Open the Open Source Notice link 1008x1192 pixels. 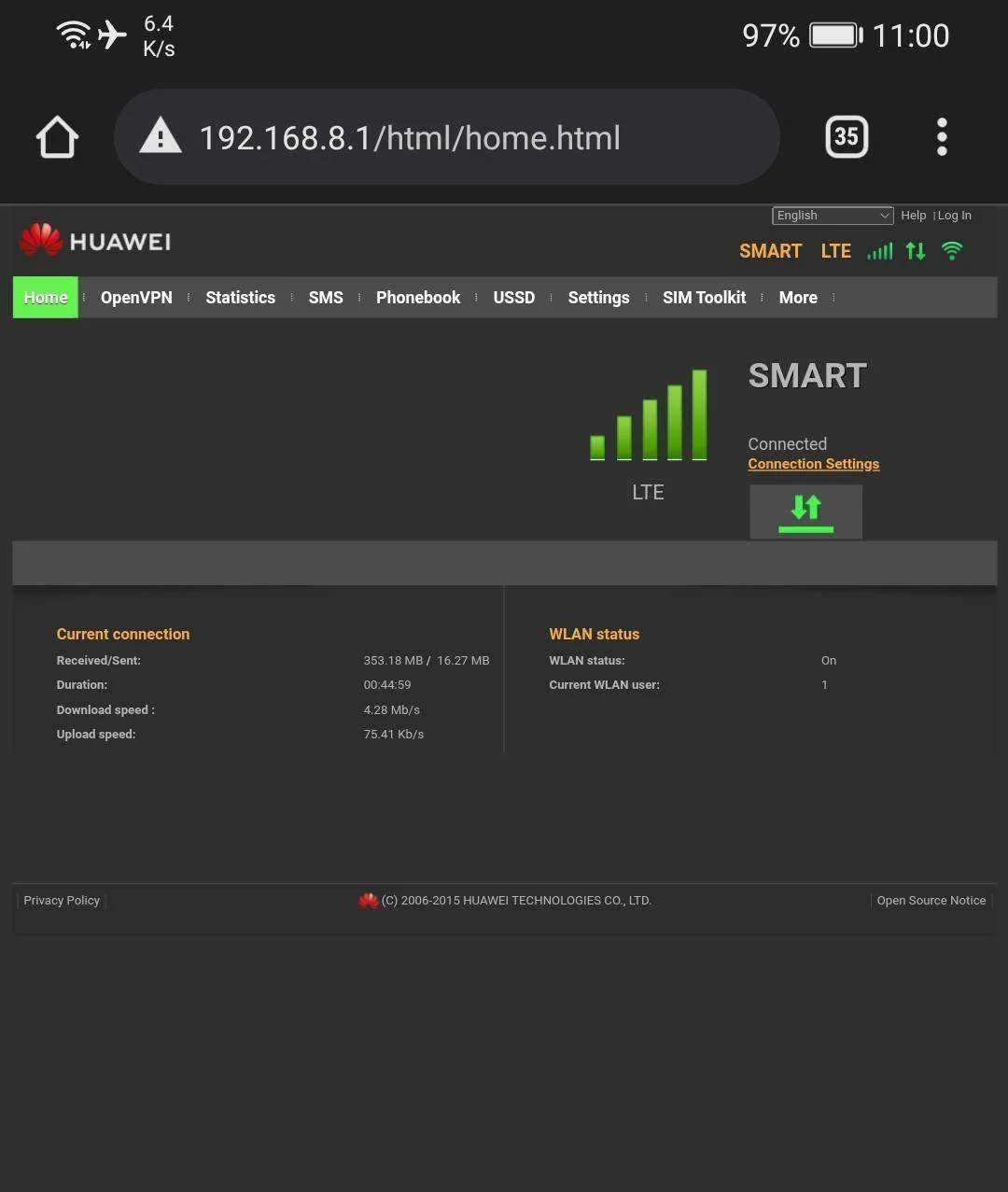[931, 901]
